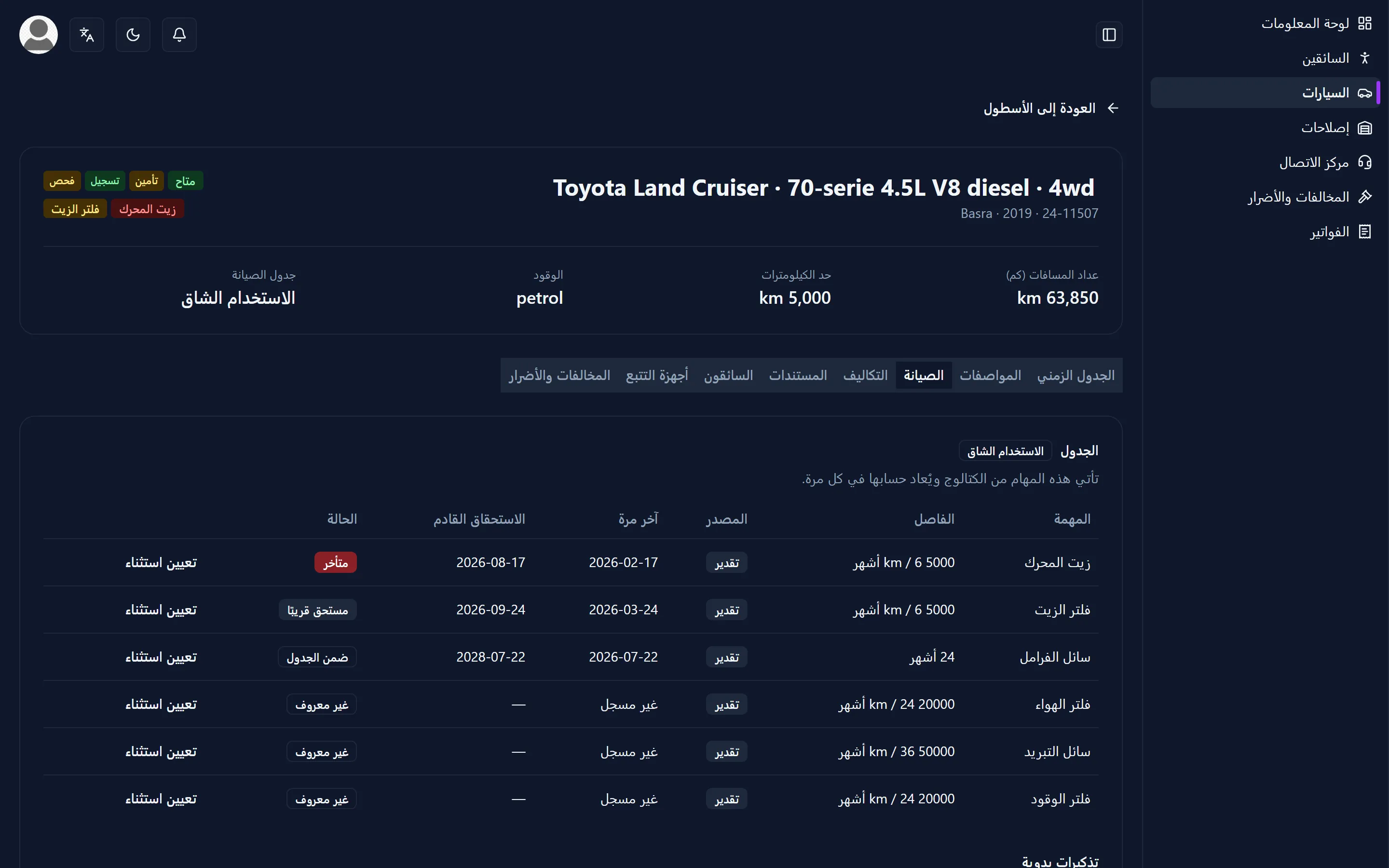
Task: Go back via العودة إلى الأسطول link
Action: point(1039,108)
